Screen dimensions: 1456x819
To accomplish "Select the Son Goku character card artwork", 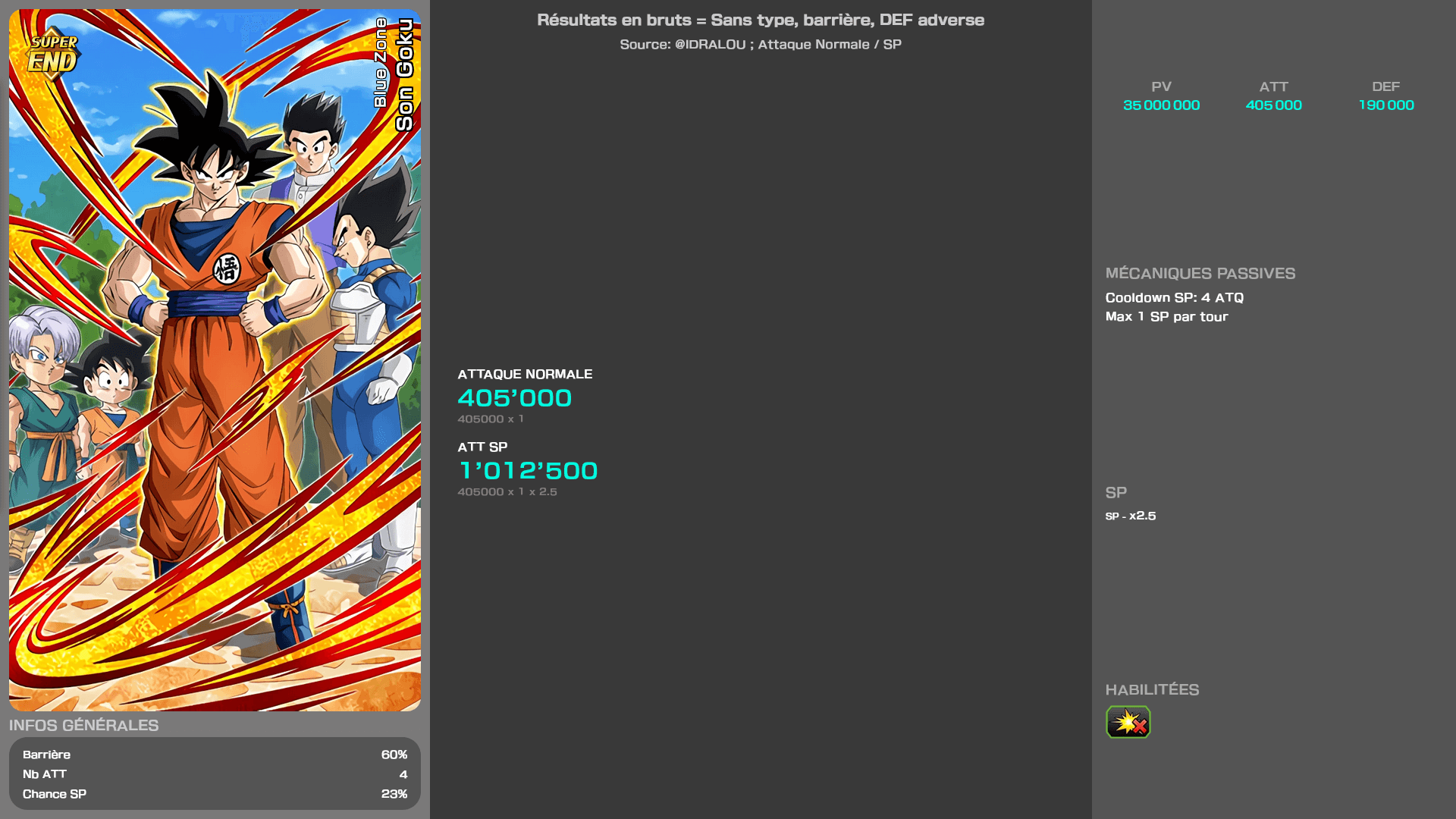I will click(215, 360).
